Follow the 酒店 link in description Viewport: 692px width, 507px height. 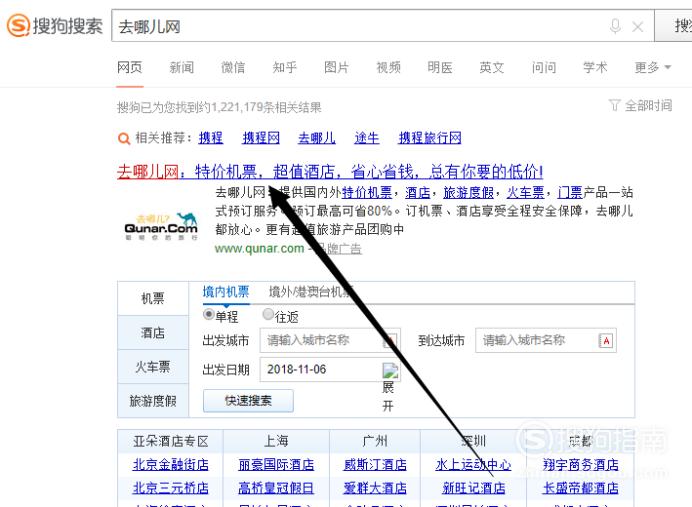point(417,192)
